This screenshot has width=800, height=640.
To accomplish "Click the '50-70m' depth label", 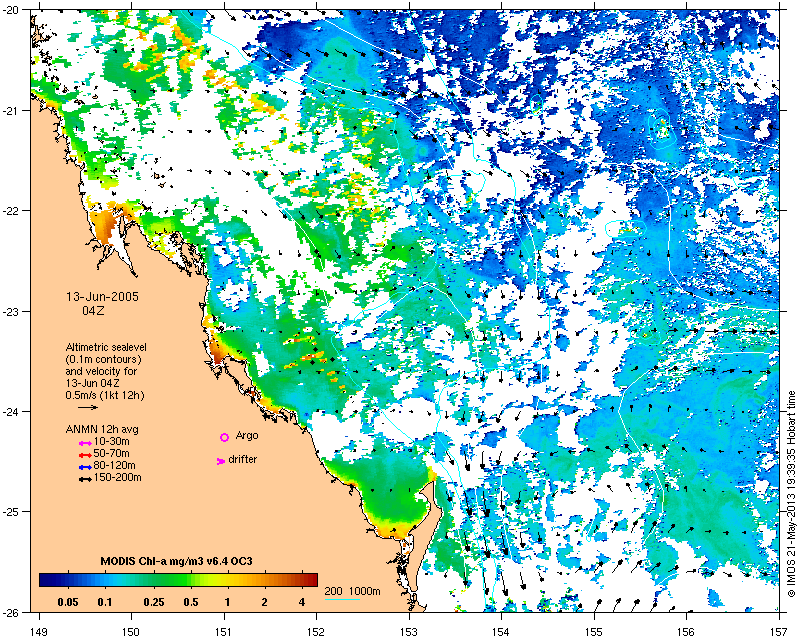I will (111, 453).
